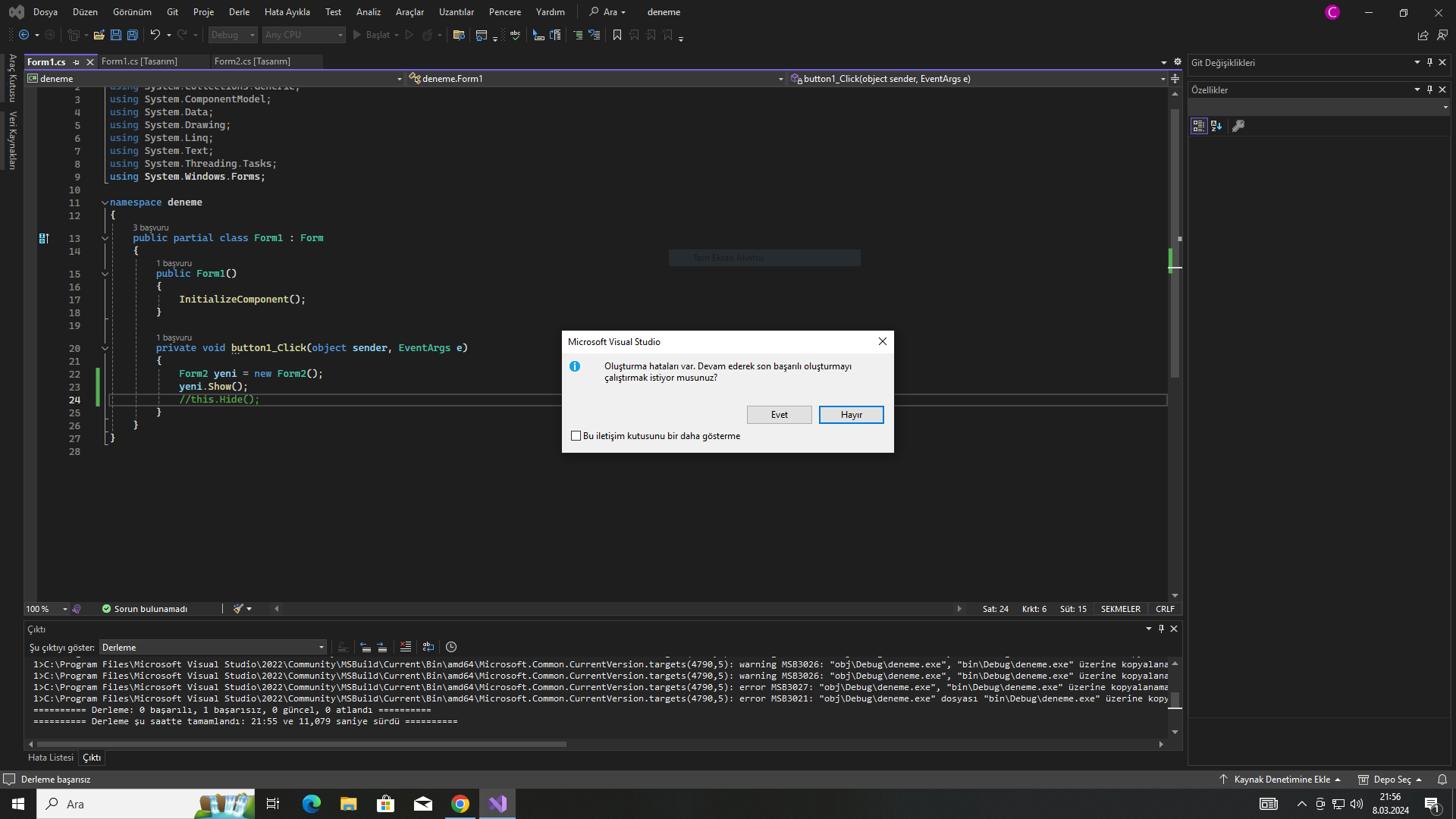Toggle word wrap in the output panel
Viewport: 1456px width, 819px height.
pos(428,647)
